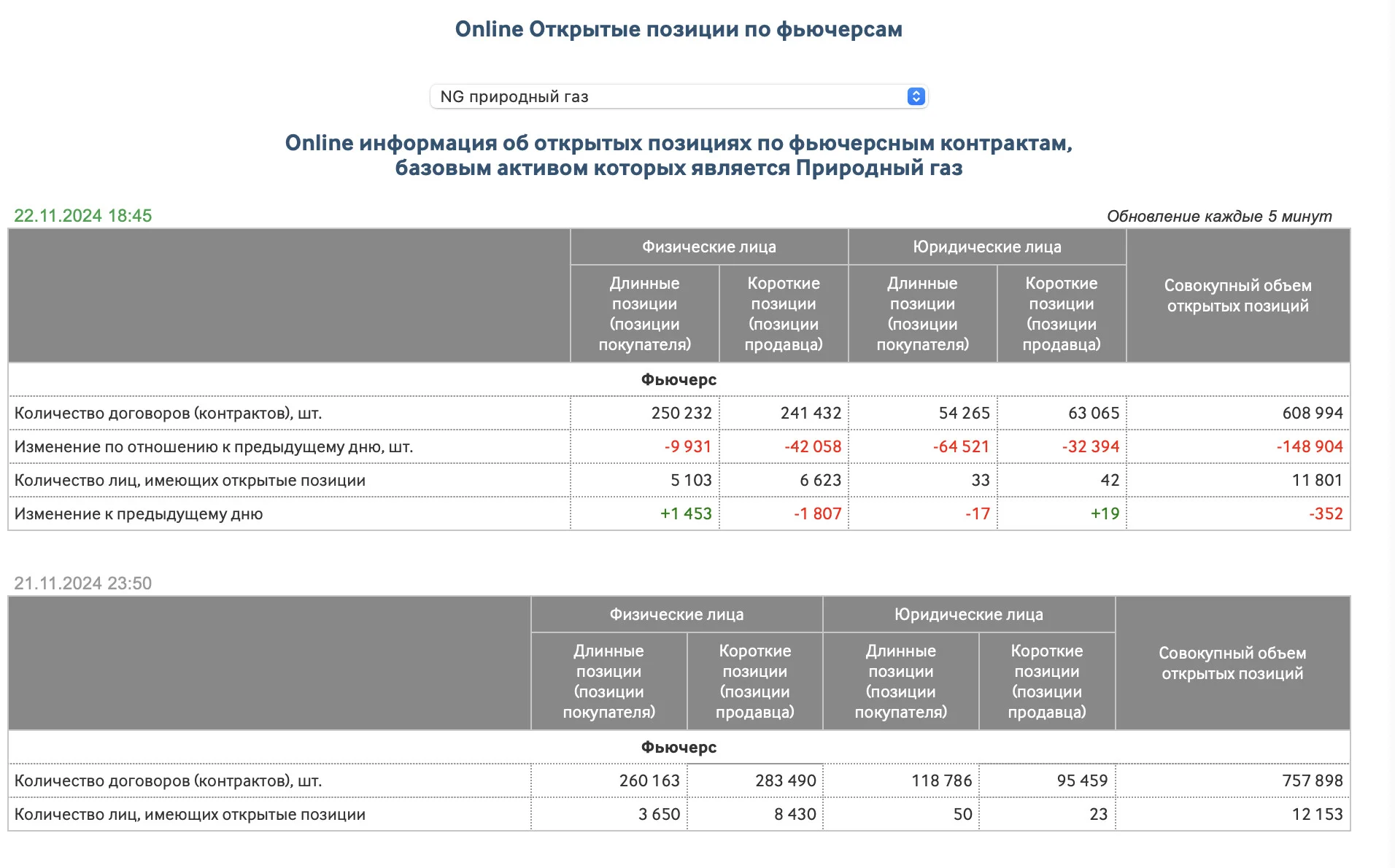Image resolution: width=1395 pixels, height=868 pixels.
Task: Select value 283 490 in second table
Action: (x=786, y=780)
